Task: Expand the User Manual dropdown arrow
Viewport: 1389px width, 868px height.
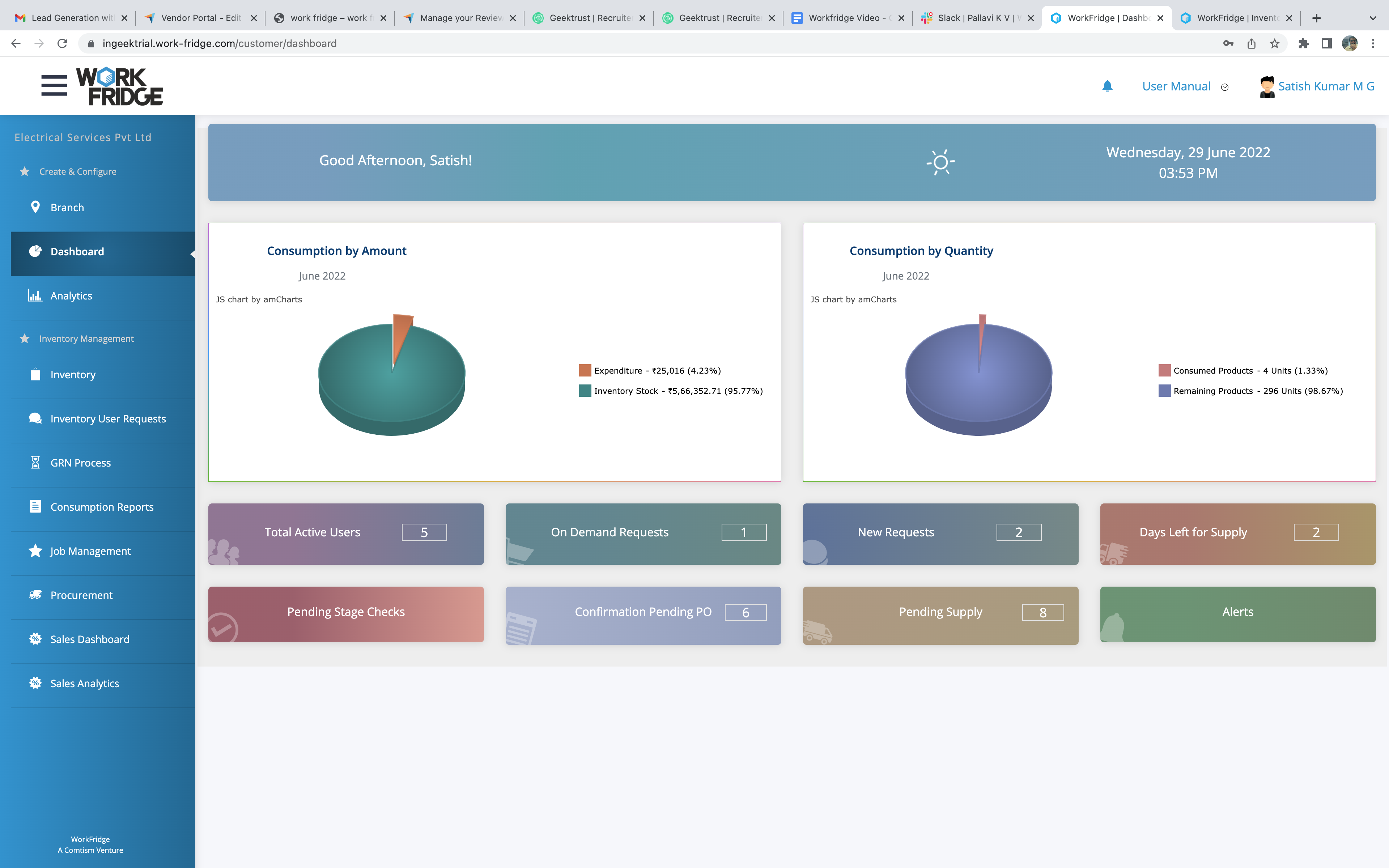Action: [x=1224, y=87]
